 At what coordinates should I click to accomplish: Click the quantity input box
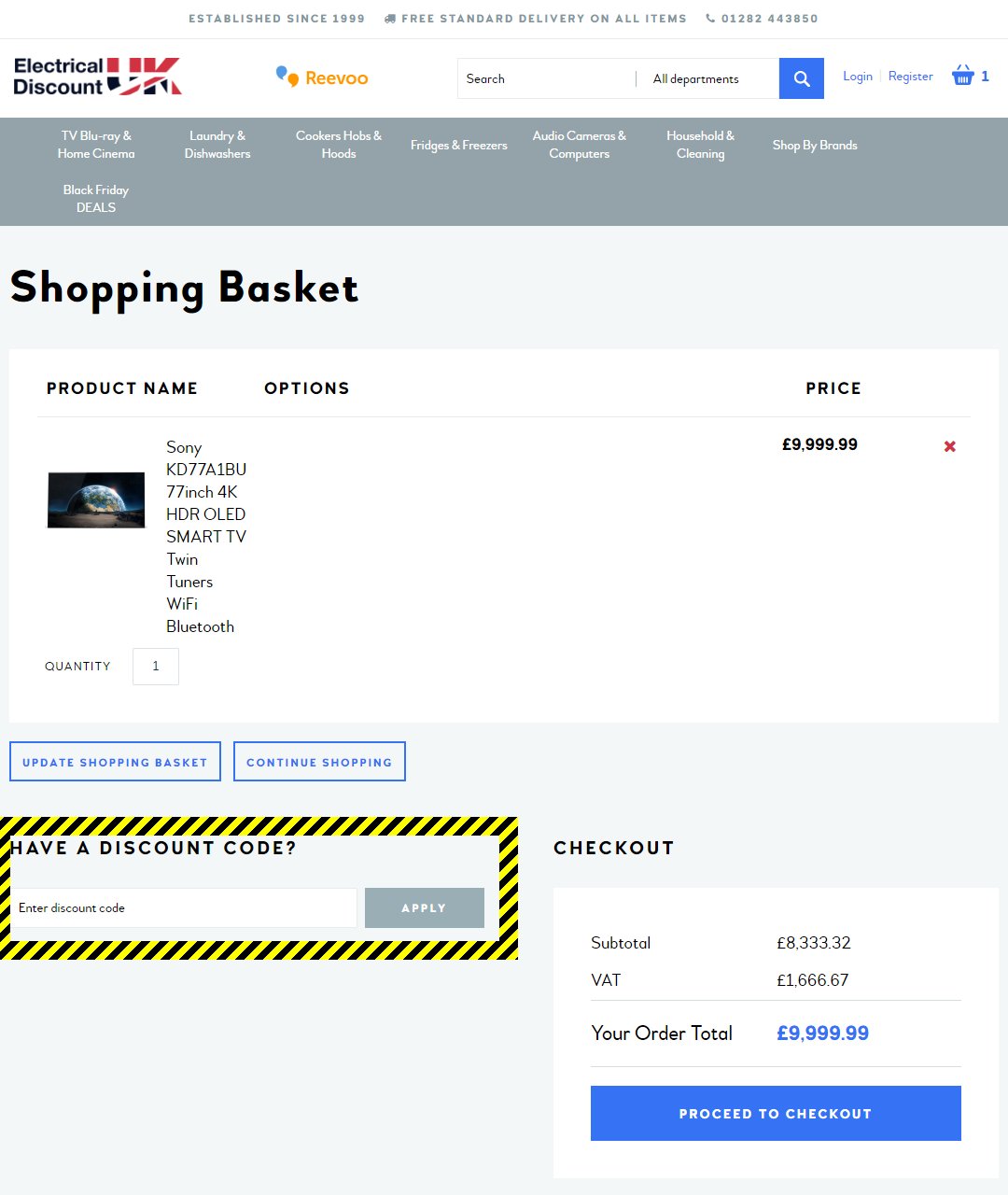coord(156,667)
